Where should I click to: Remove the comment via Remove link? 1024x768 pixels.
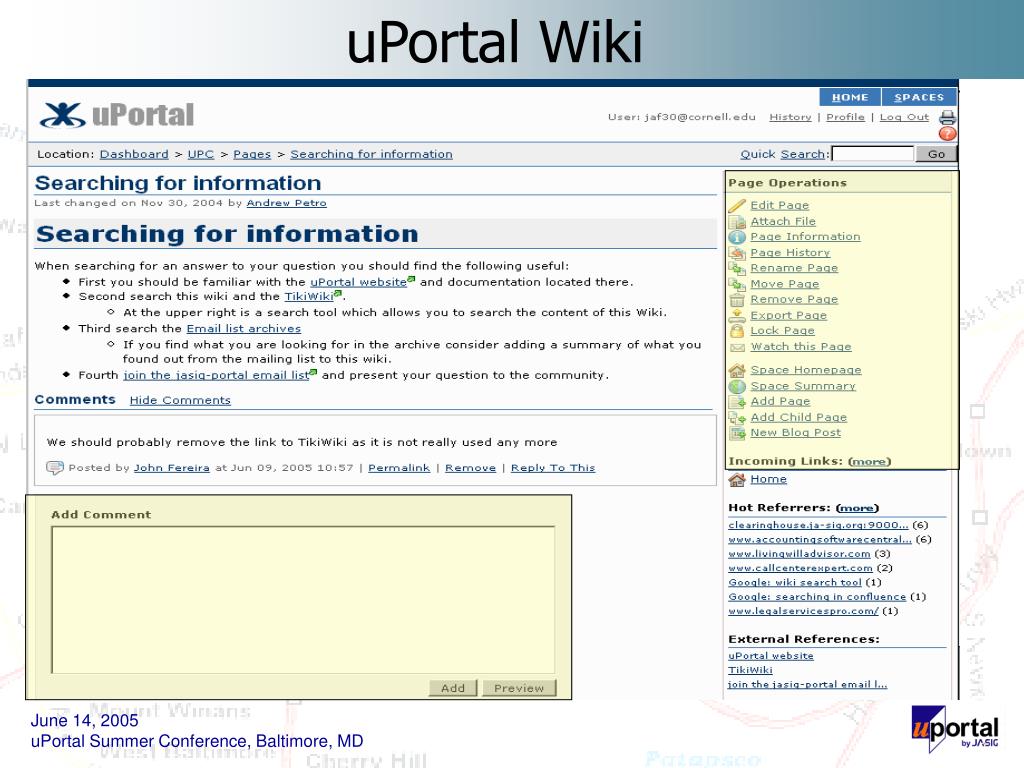470,468
